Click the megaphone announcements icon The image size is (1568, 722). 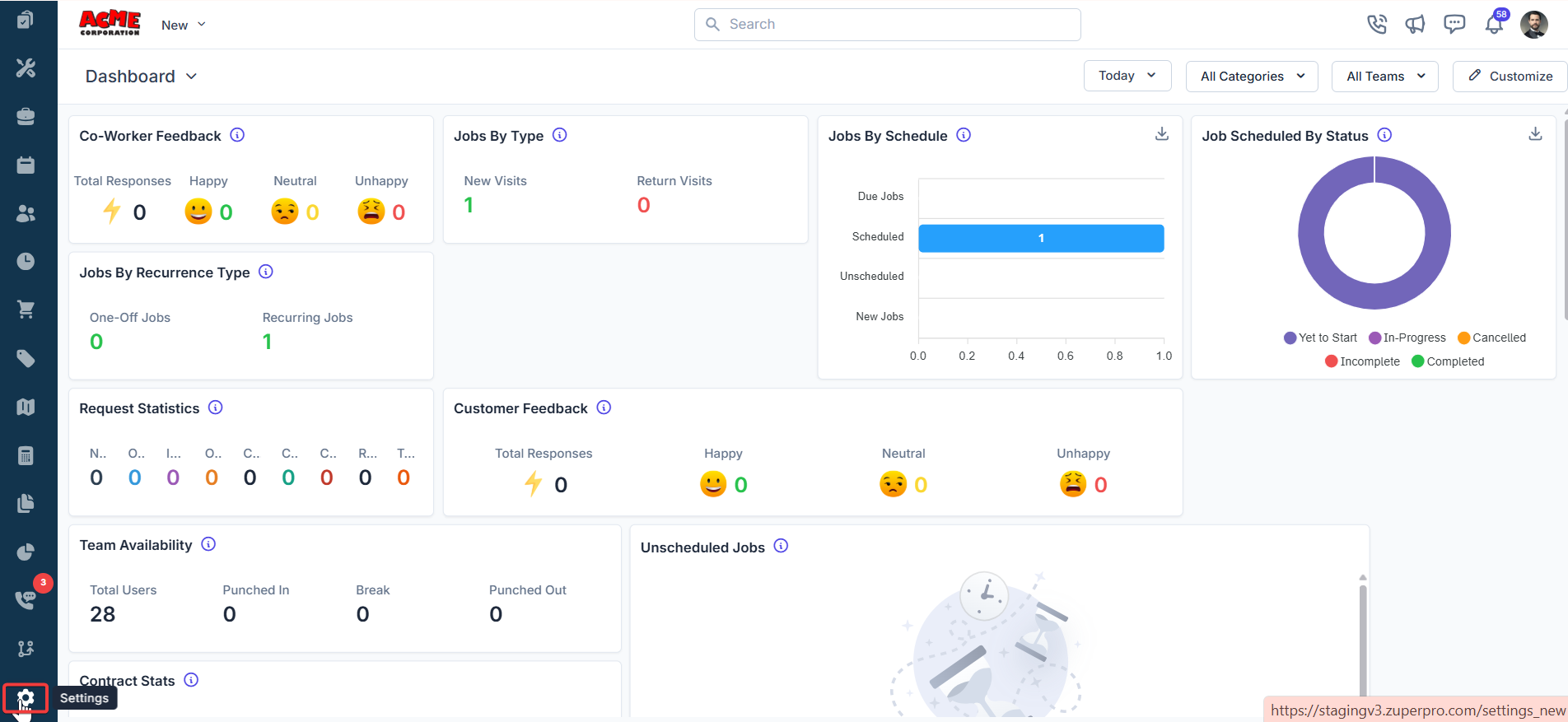pyautogui.click(x=1415, y=24)
